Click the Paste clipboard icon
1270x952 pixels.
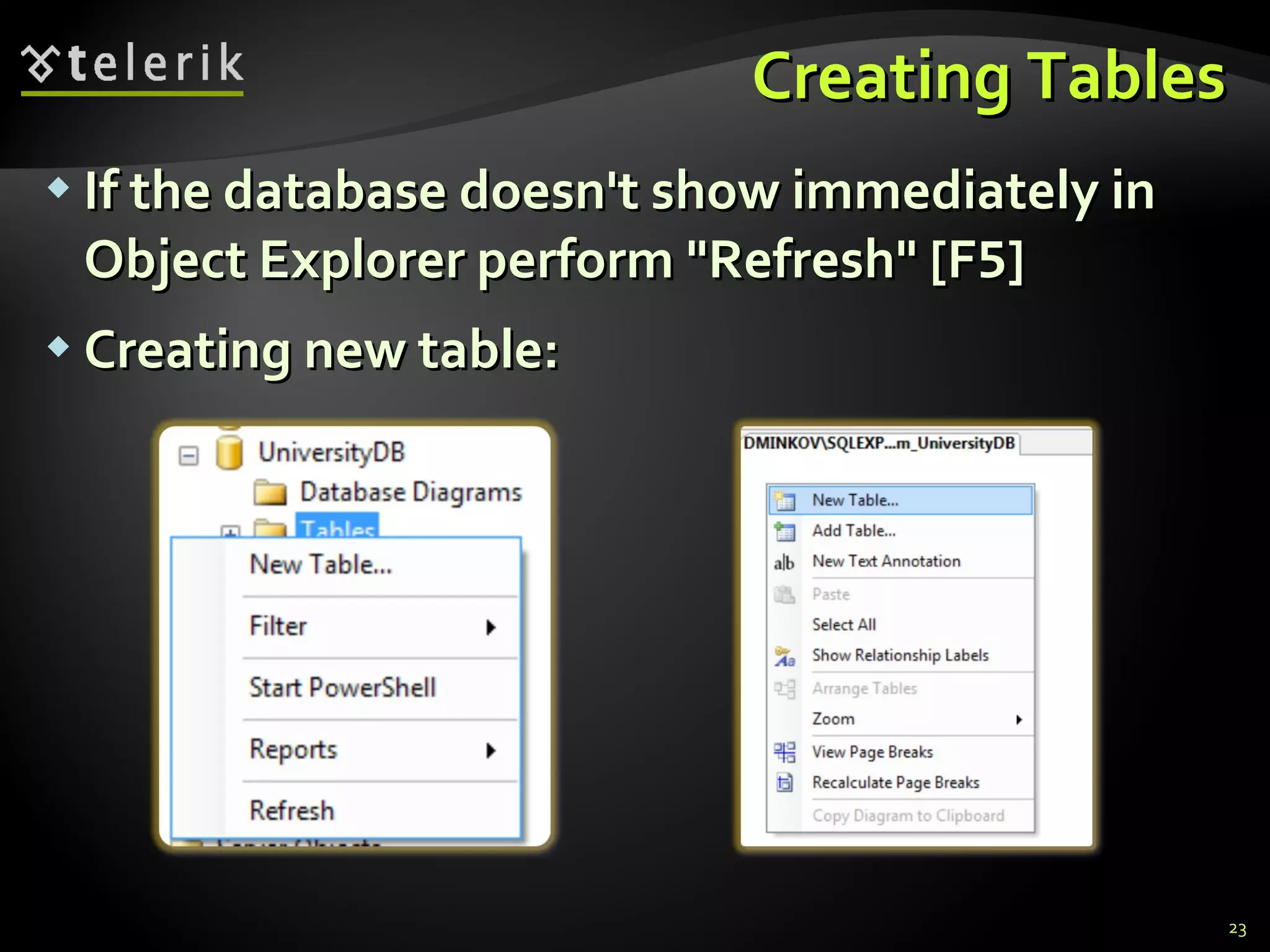point(784,594)
